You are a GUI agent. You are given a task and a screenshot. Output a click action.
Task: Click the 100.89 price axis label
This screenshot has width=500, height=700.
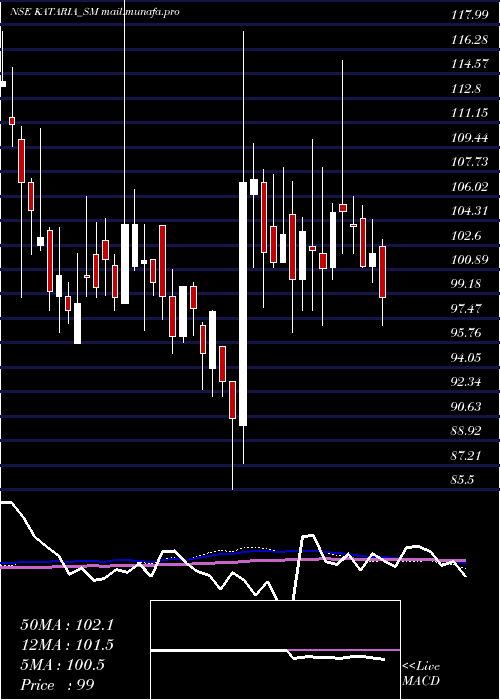coord(470,260)
